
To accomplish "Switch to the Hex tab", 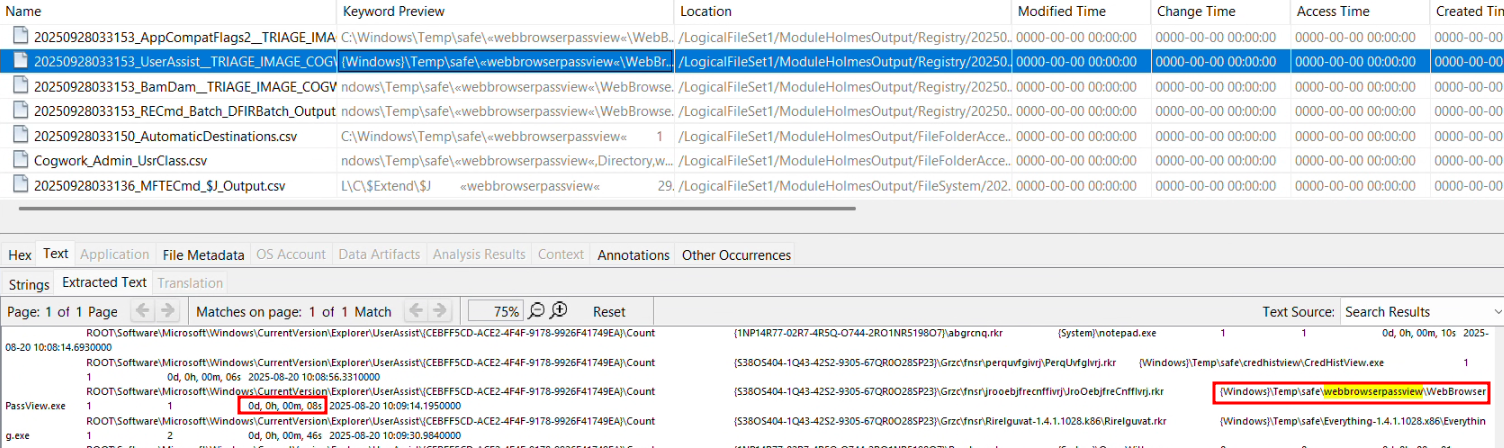I will click(19, 255).
